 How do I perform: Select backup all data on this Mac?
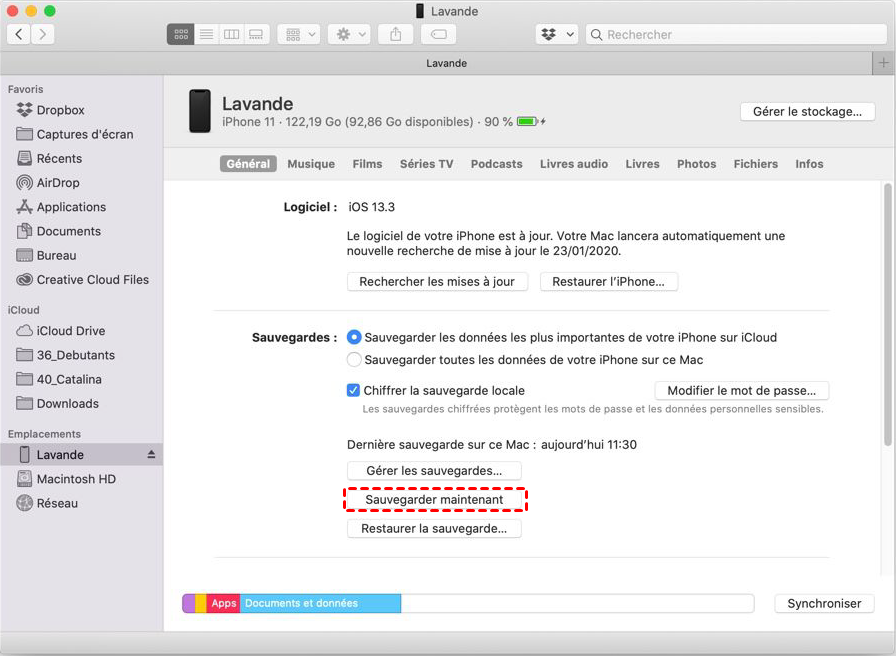pos(354,360)
